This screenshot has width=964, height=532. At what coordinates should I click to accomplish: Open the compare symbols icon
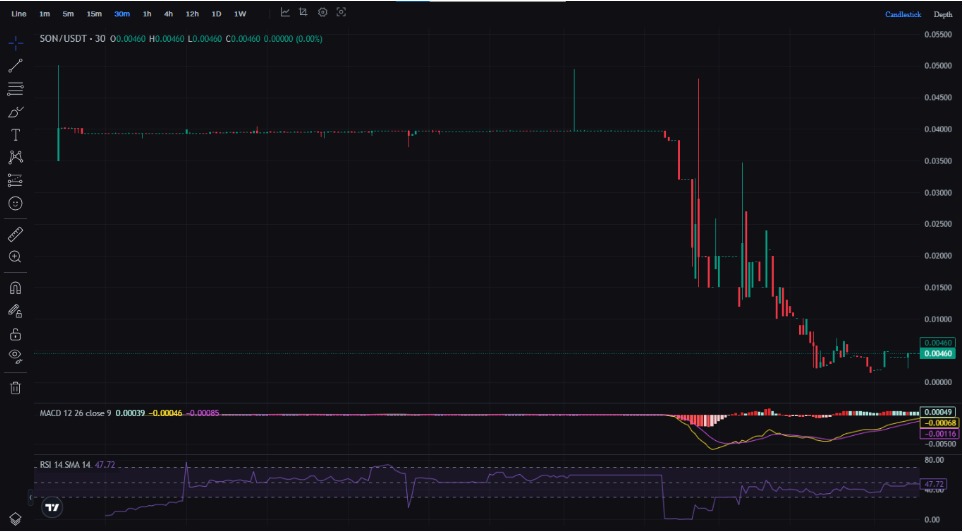coord(304,12)
